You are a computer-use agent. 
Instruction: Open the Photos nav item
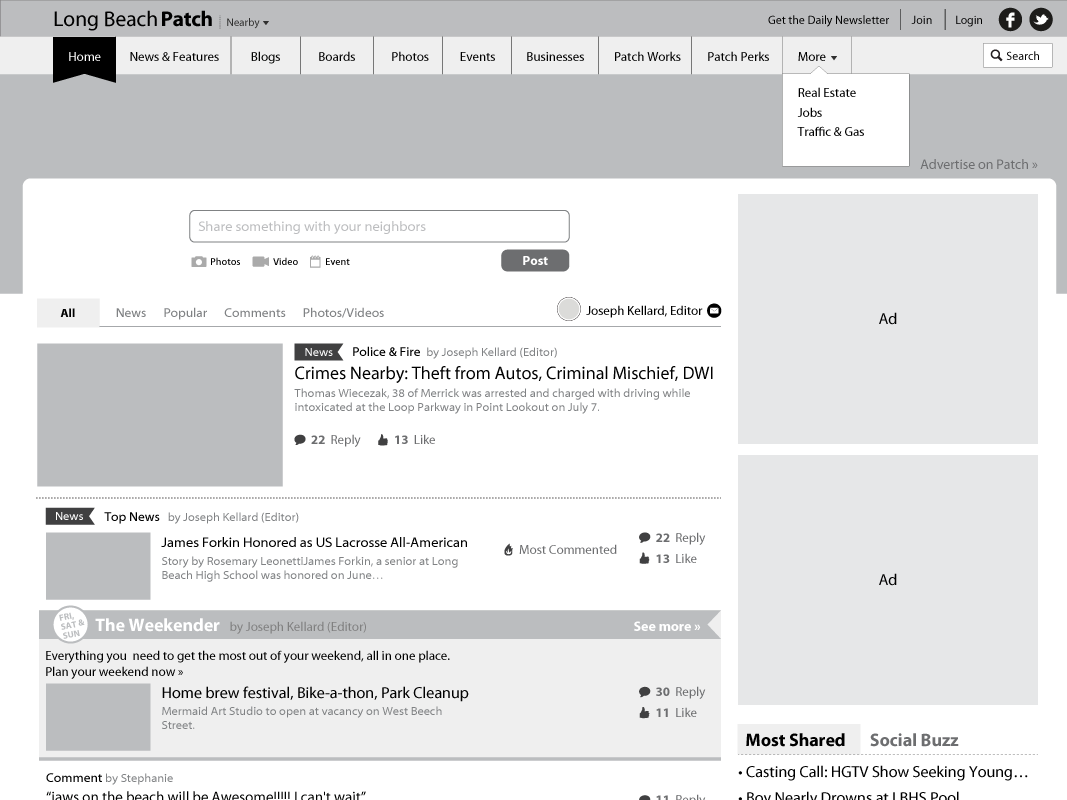[x=410, y=56]
